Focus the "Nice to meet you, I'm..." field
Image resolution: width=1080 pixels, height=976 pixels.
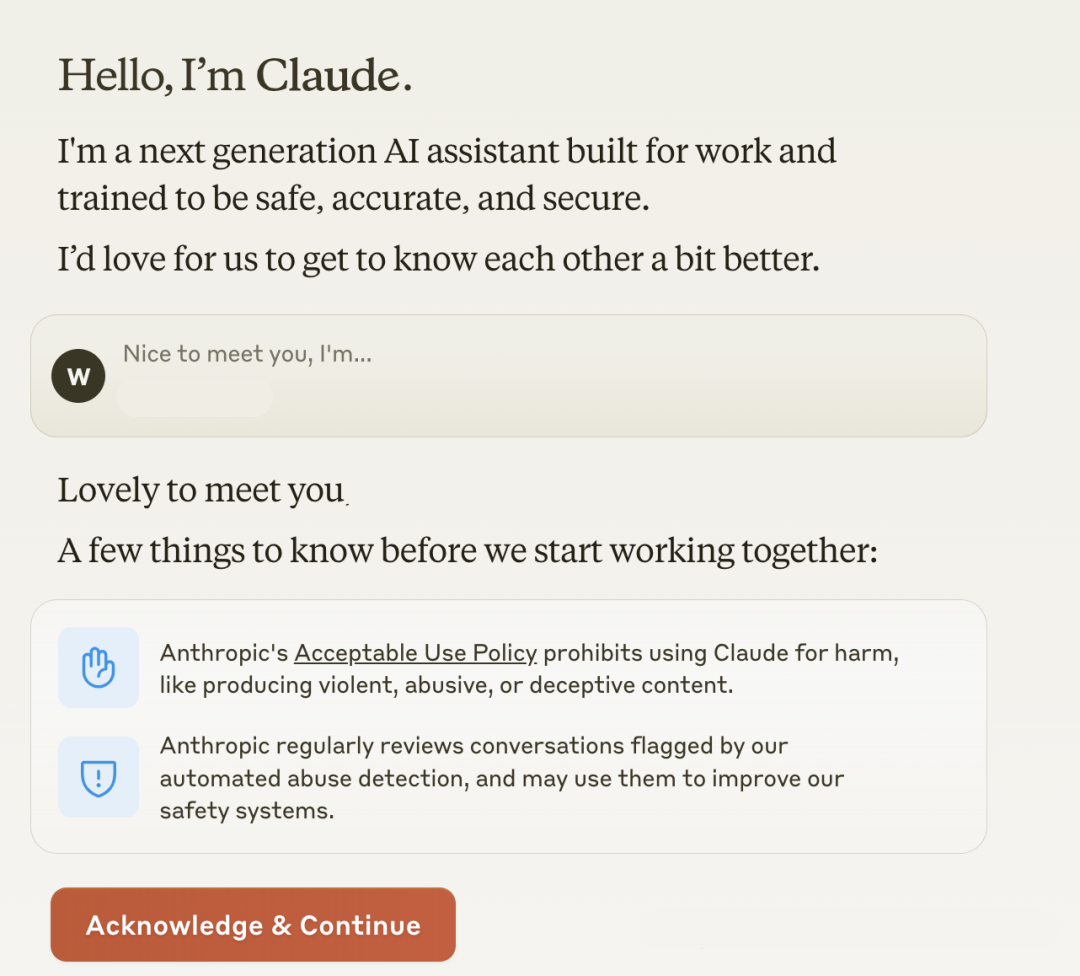(x=540, y=355)
